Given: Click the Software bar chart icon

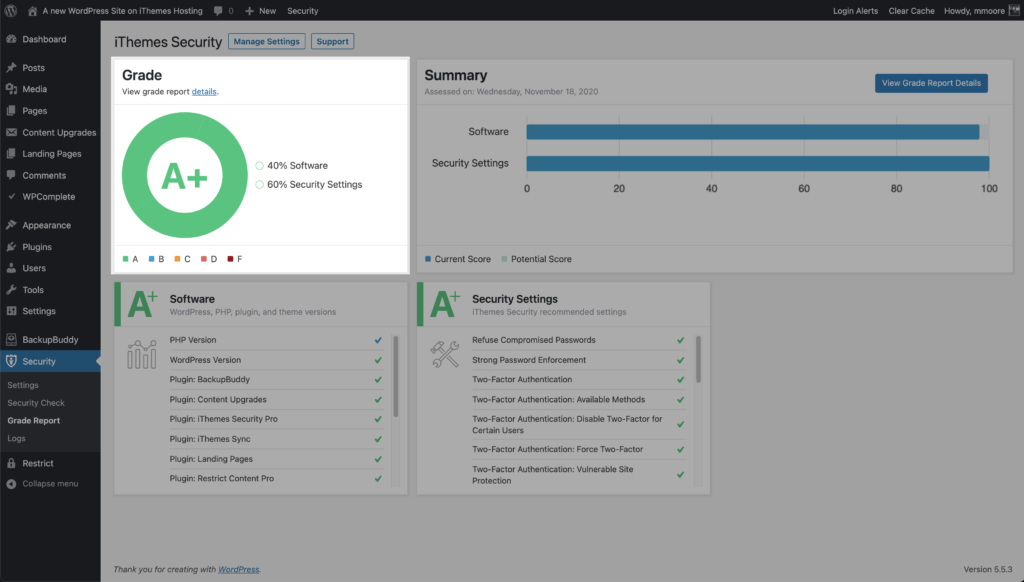Looking at the screenshot, I should tap(142, 354).
